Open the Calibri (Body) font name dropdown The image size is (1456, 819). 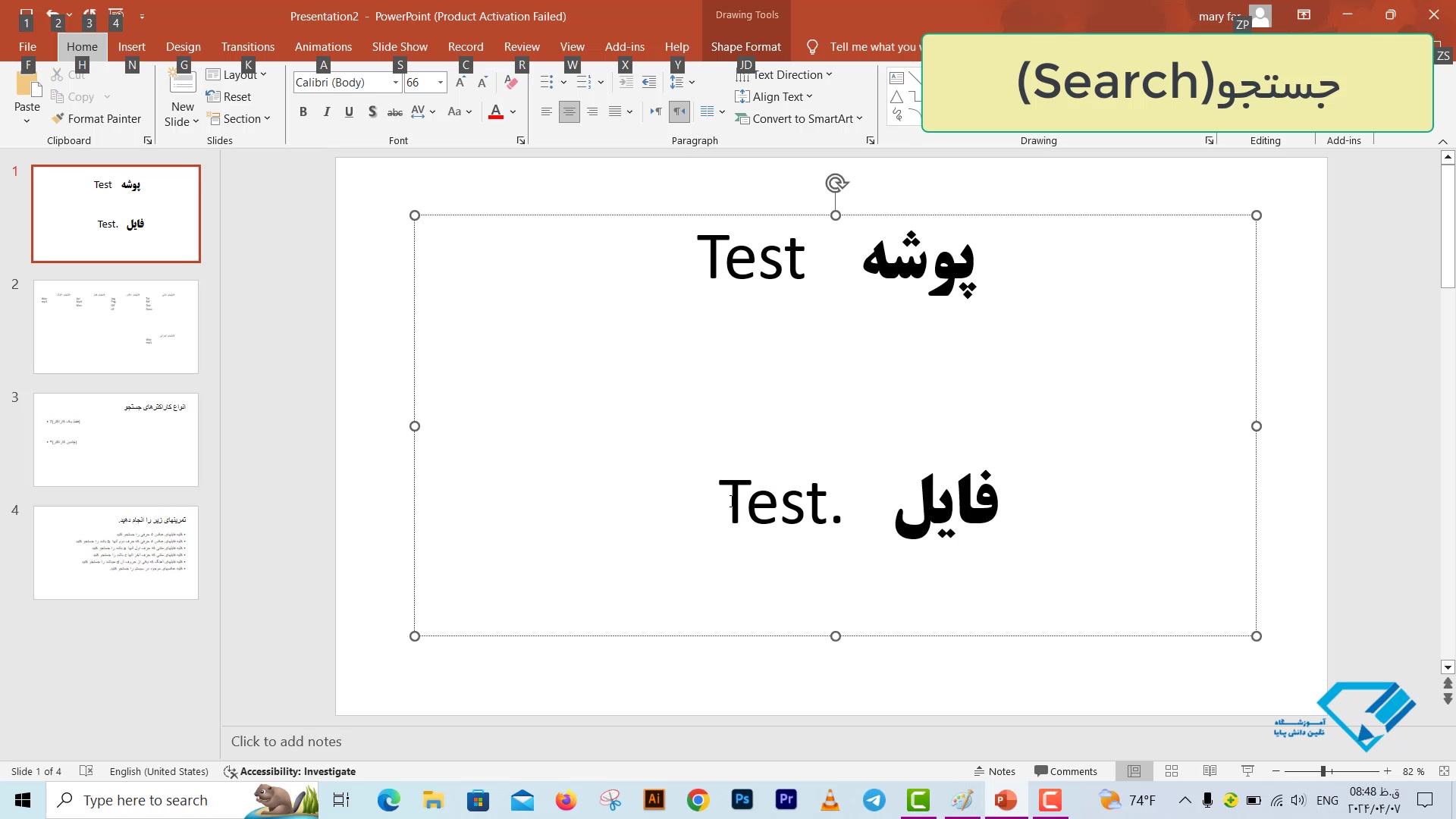395,83
